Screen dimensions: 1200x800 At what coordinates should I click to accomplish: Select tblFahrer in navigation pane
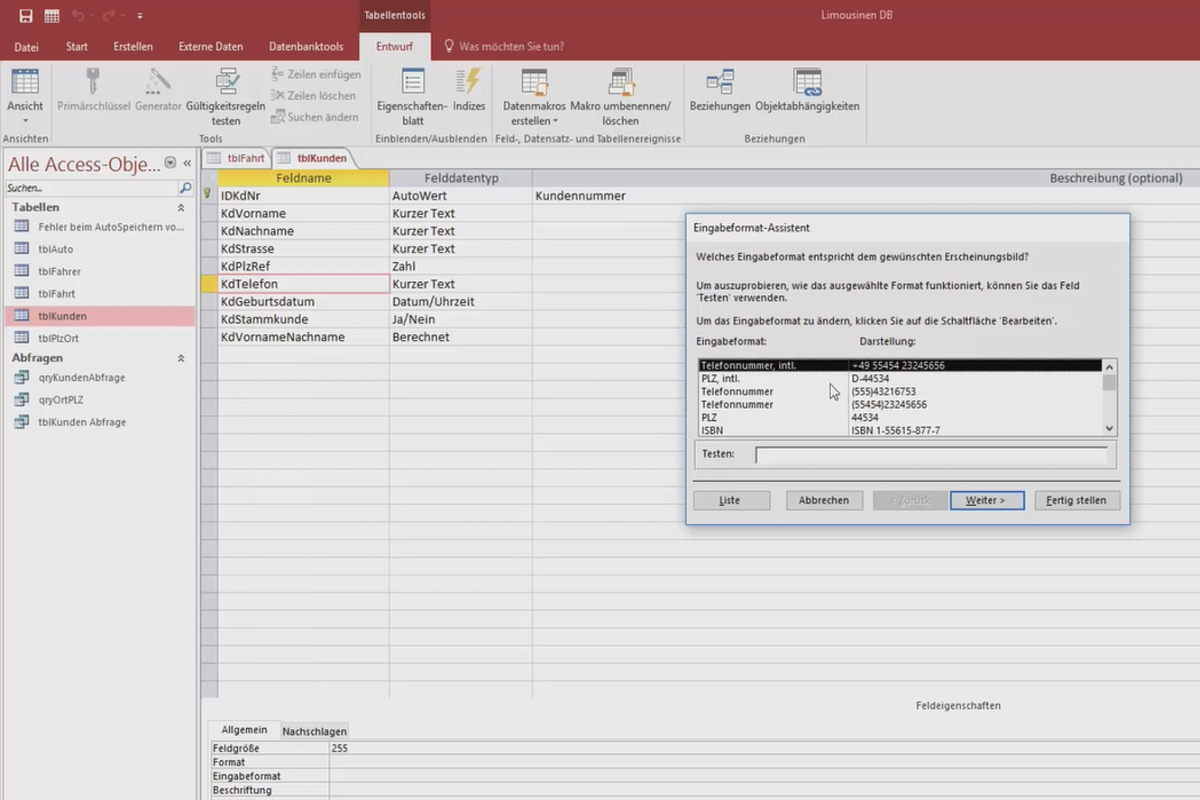[99, 271]
